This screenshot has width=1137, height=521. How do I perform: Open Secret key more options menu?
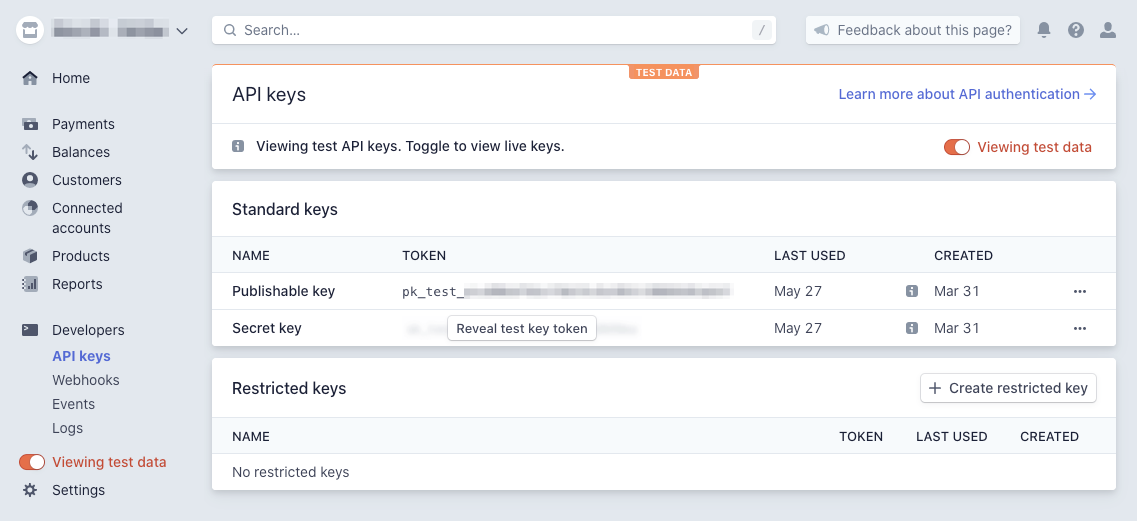[1079, 328]
